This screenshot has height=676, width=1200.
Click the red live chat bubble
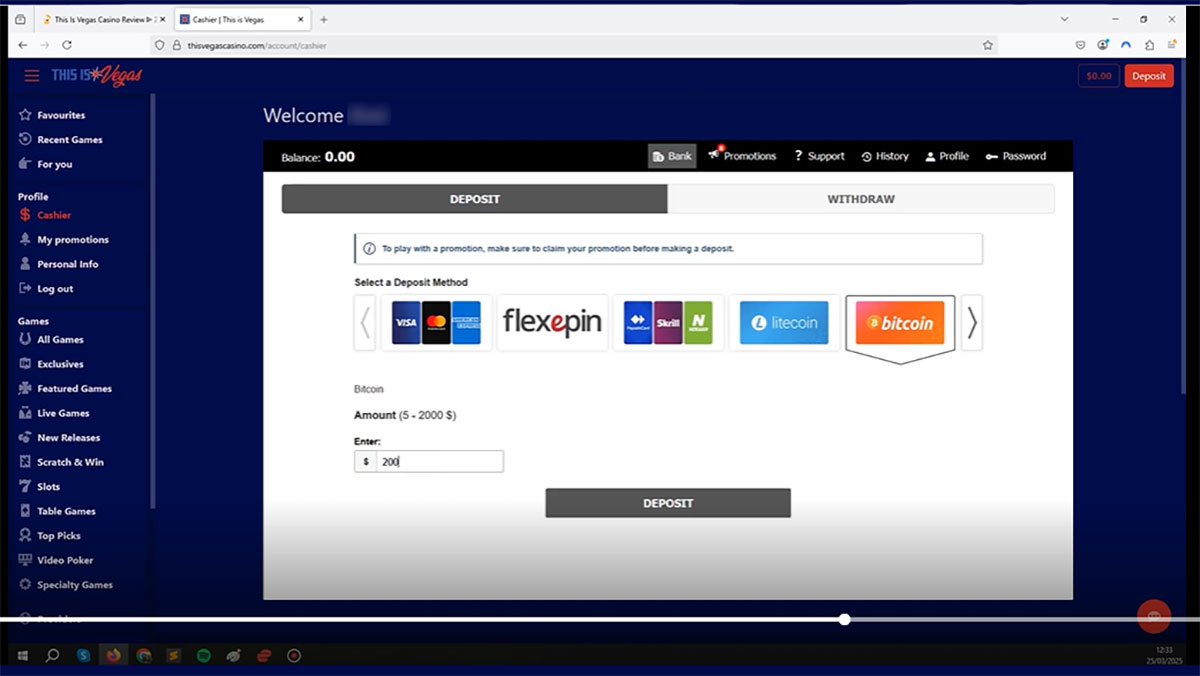1154,616
